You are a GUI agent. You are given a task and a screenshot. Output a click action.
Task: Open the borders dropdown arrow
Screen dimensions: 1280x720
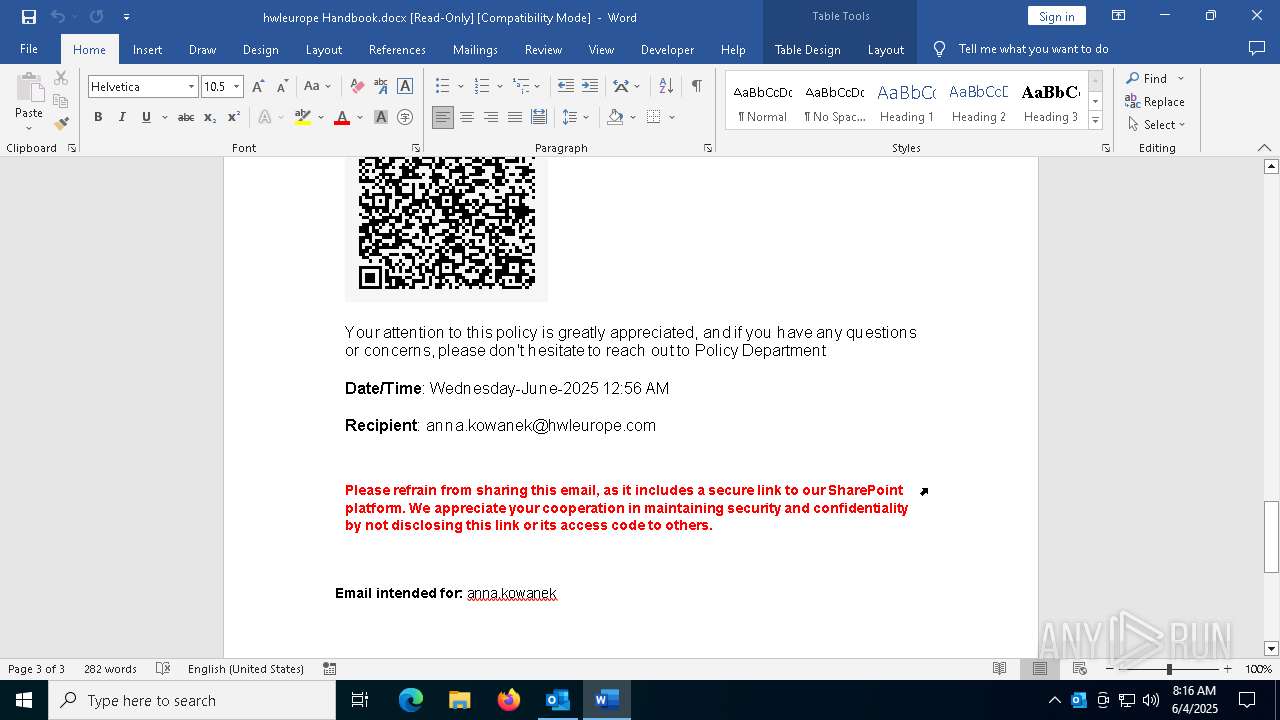[672, 117]
